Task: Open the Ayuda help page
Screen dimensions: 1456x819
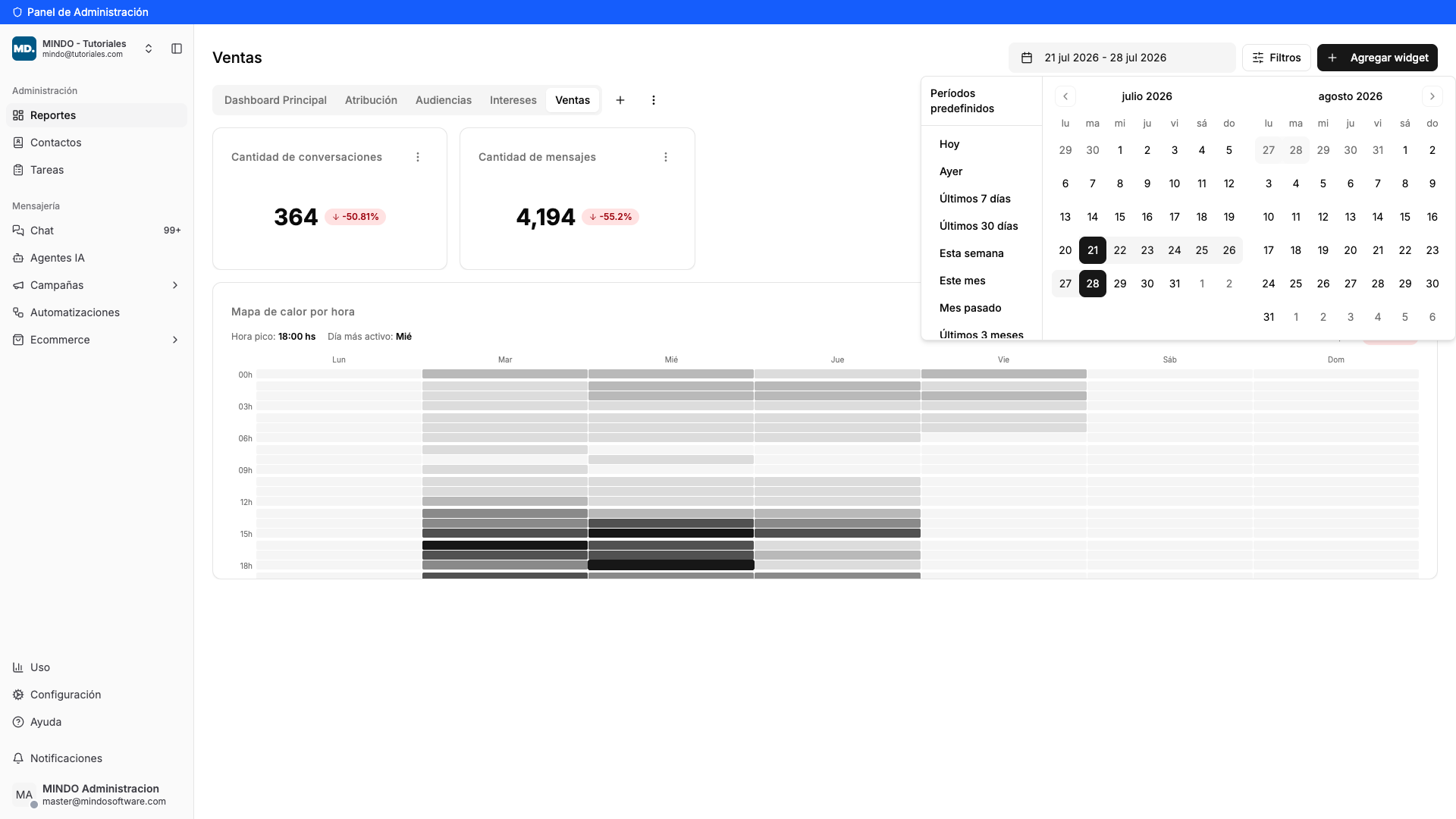Action: point(96,722)
